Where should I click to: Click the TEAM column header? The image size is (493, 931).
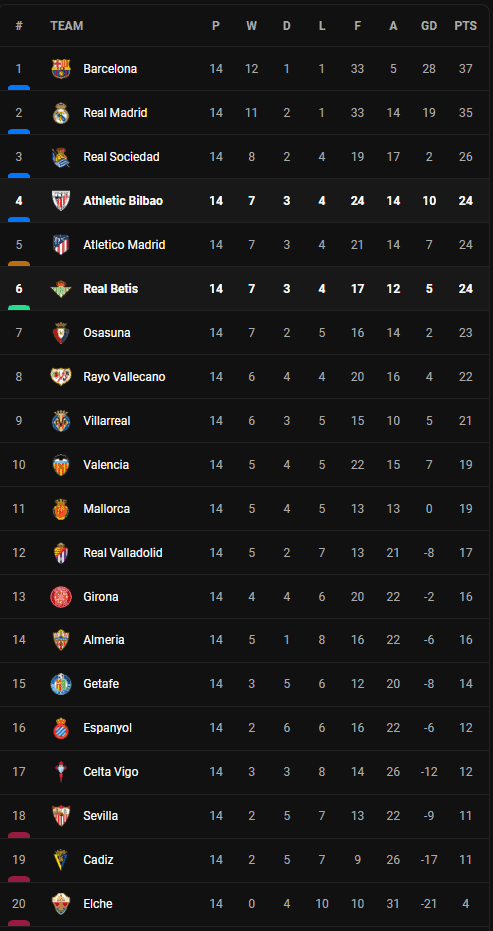67,26
